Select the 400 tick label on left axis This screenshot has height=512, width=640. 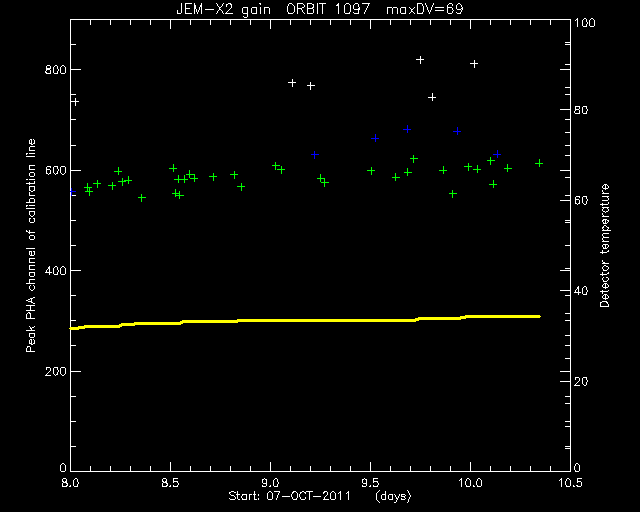(55, 271)
